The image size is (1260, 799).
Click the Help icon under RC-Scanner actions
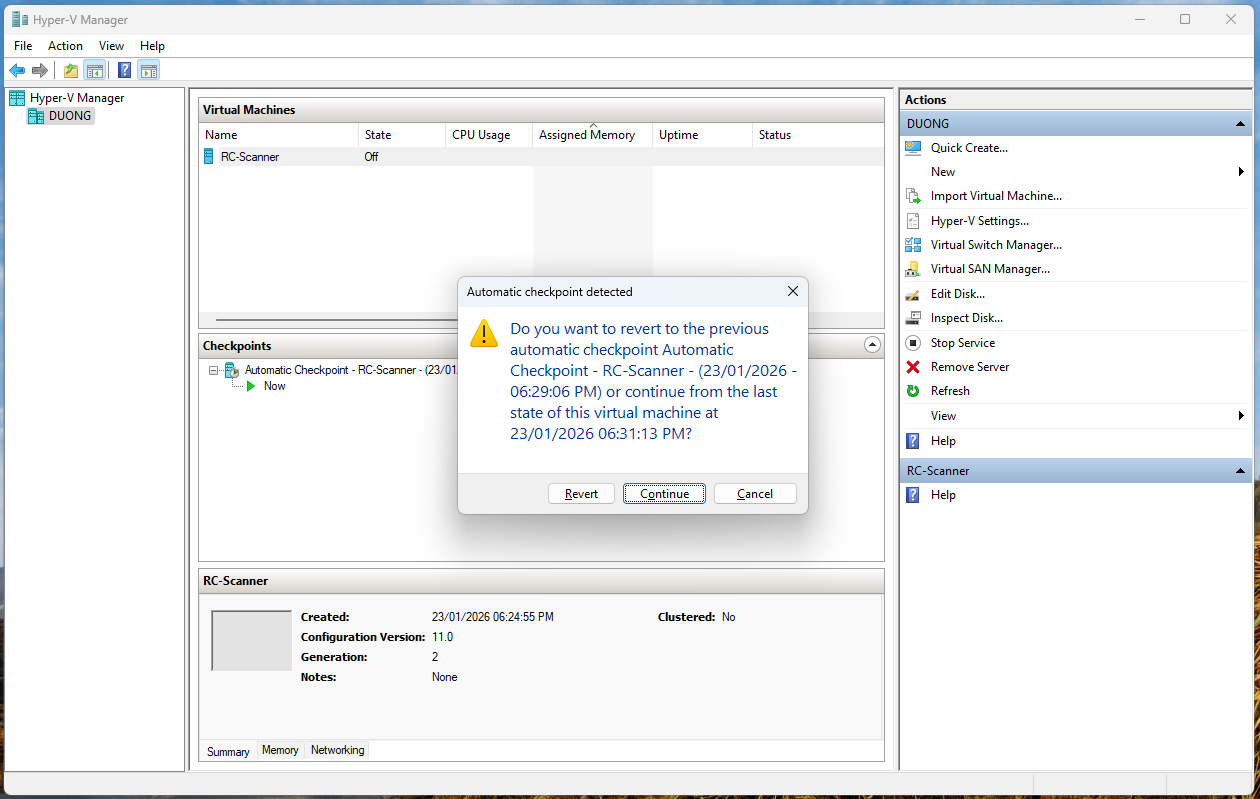(913, 495)
